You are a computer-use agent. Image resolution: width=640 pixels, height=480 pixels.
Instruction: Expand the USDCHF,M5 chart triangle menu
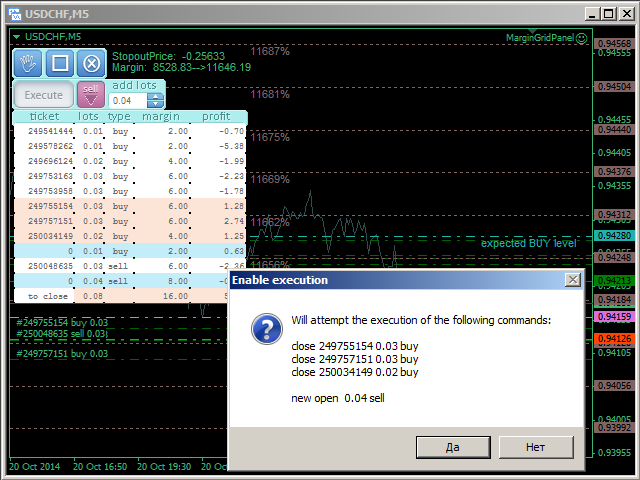click(x=17, y=36)
